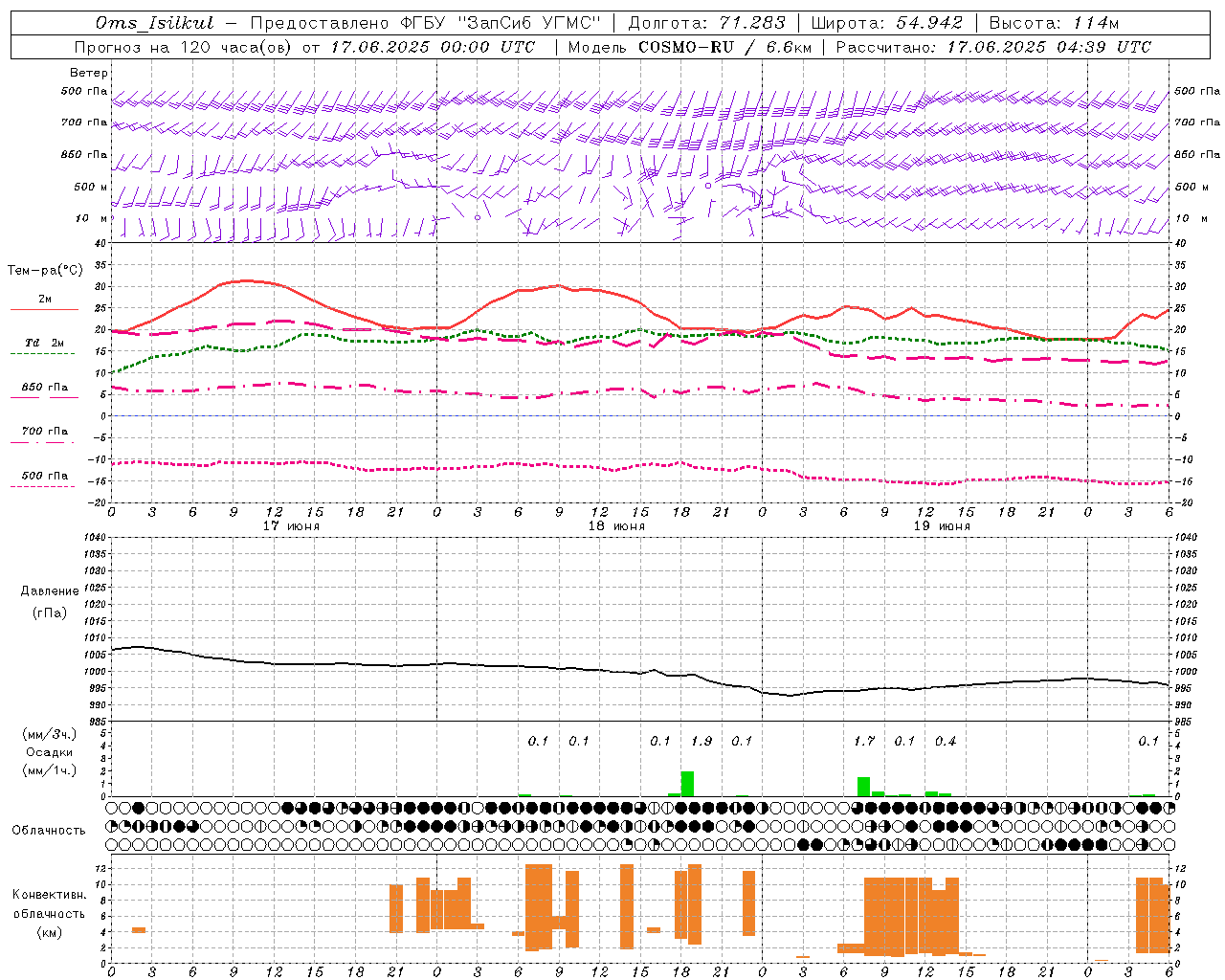The height and width of the screenshot is (980, 1225).
Task: Select the Прогноз на 120 часа(ов) text
Action: pos(184,47)
